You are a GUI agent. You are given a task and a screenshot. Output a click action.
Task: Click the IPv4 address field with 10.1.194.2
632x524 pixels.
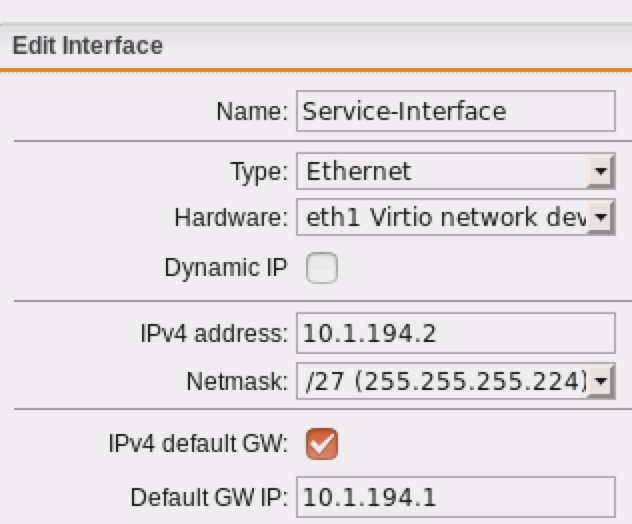(x=455, y=333)
